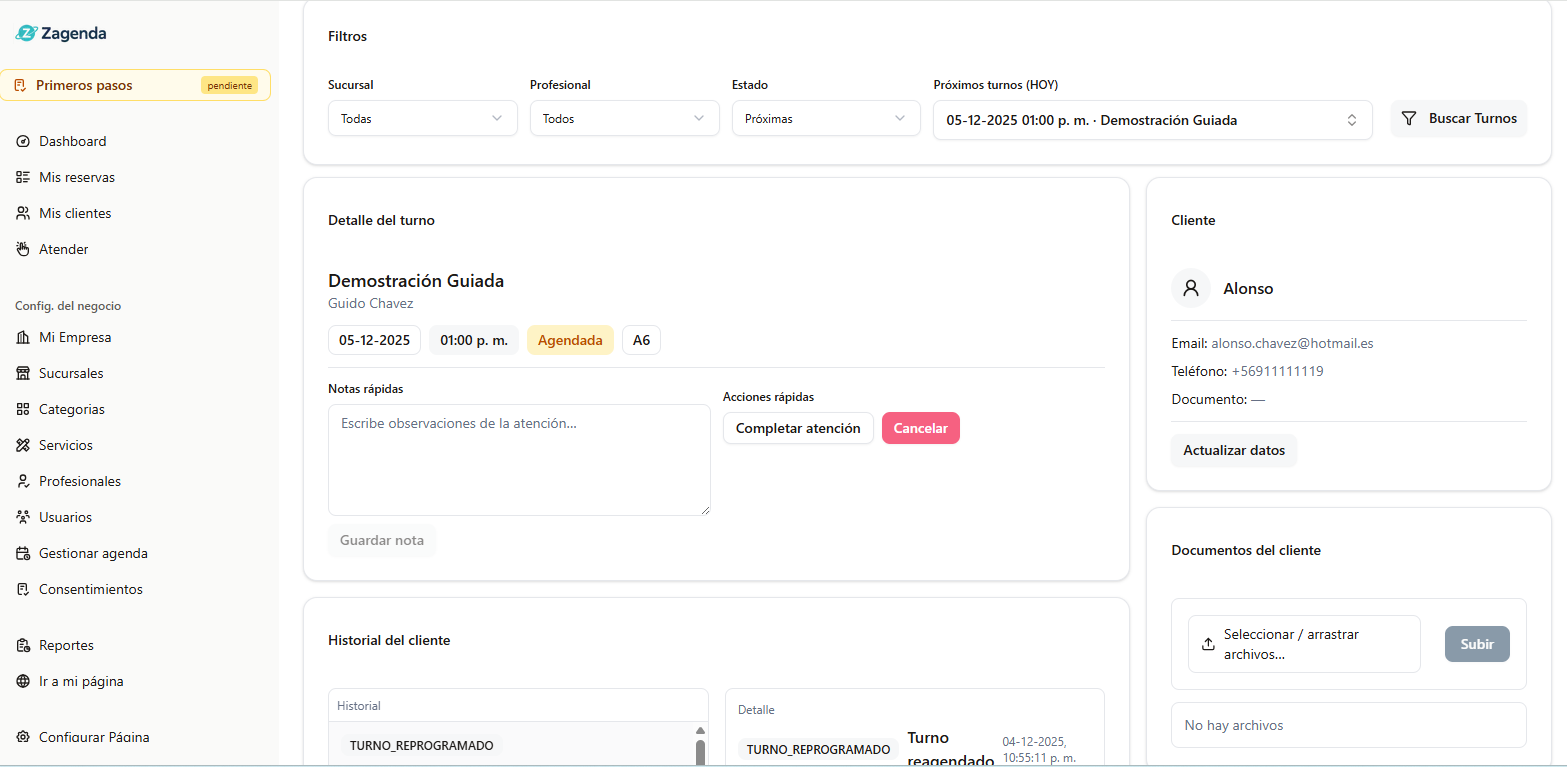Click the Demostración Guiada heading
The width and height of the screenshot is (1567, 767).
click(416, 281)
